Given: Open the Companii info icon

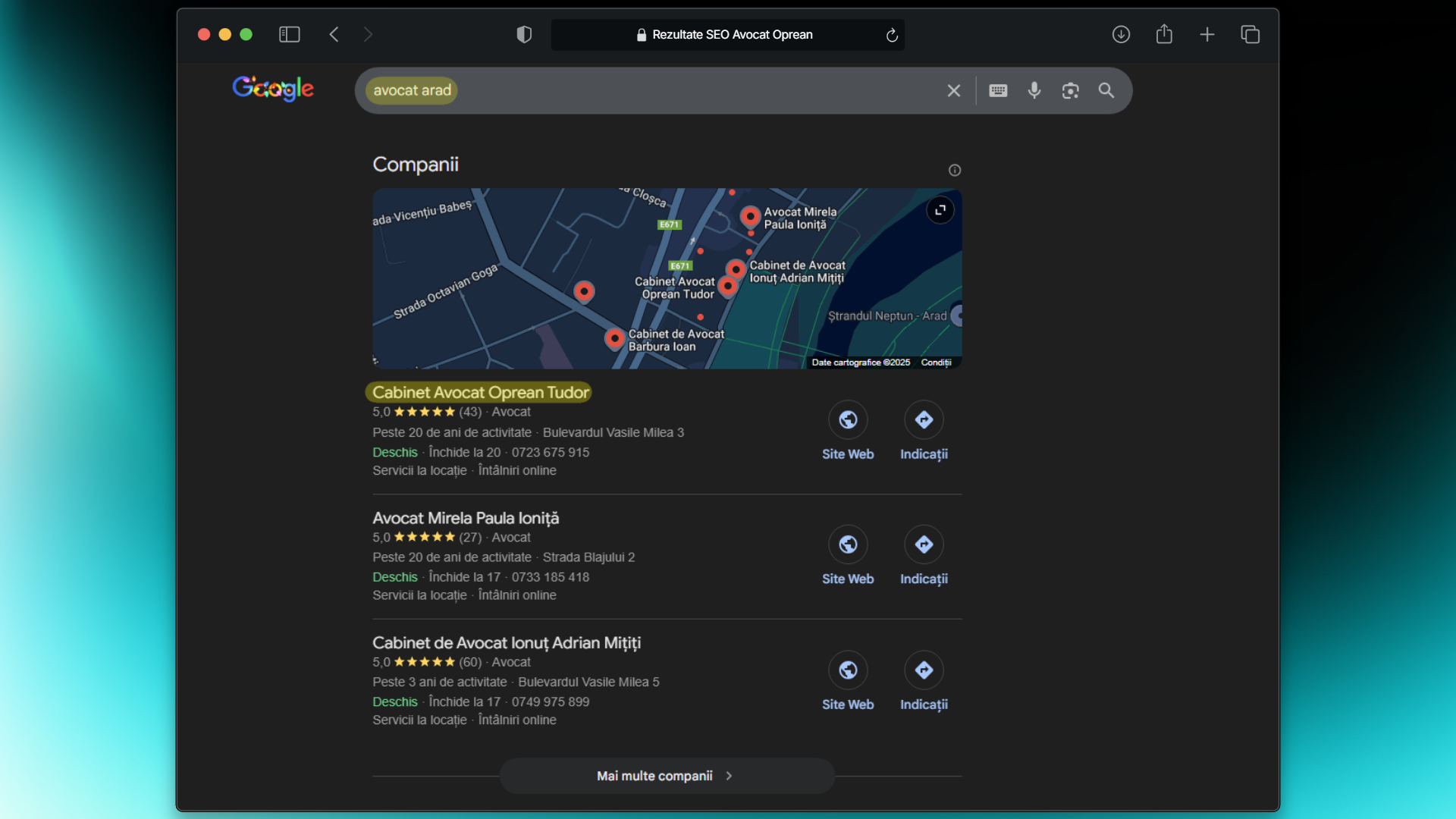Looking at the screenshot, I should 955,170.
